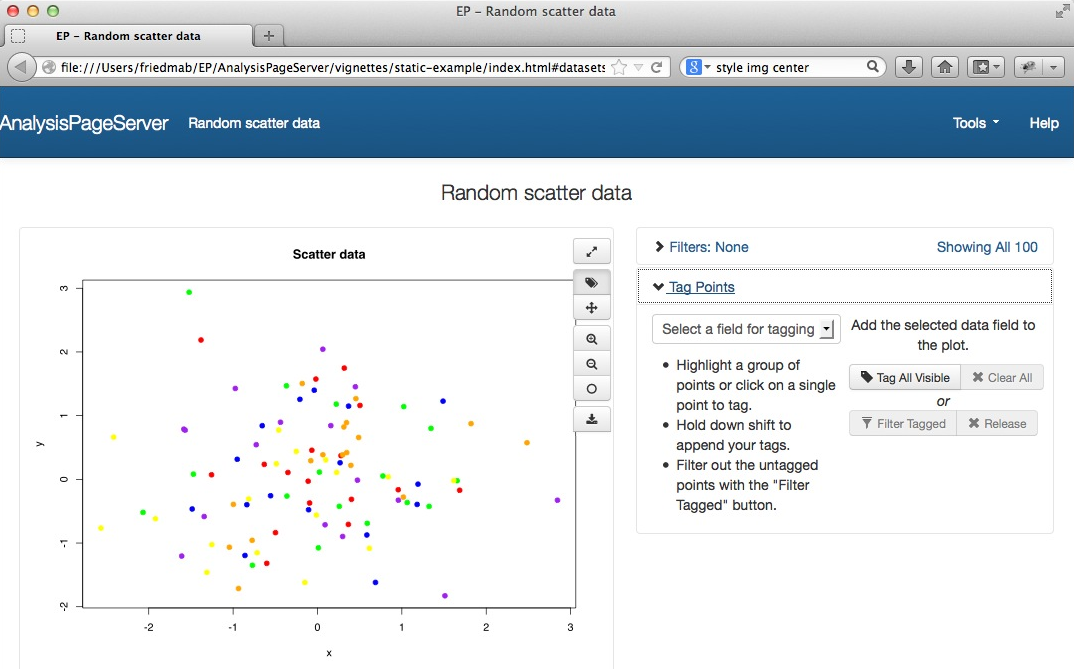The height and width of the screenshot is (669, 1074).
Task: Open Help from the navbar
Action: pos(1043,123)
